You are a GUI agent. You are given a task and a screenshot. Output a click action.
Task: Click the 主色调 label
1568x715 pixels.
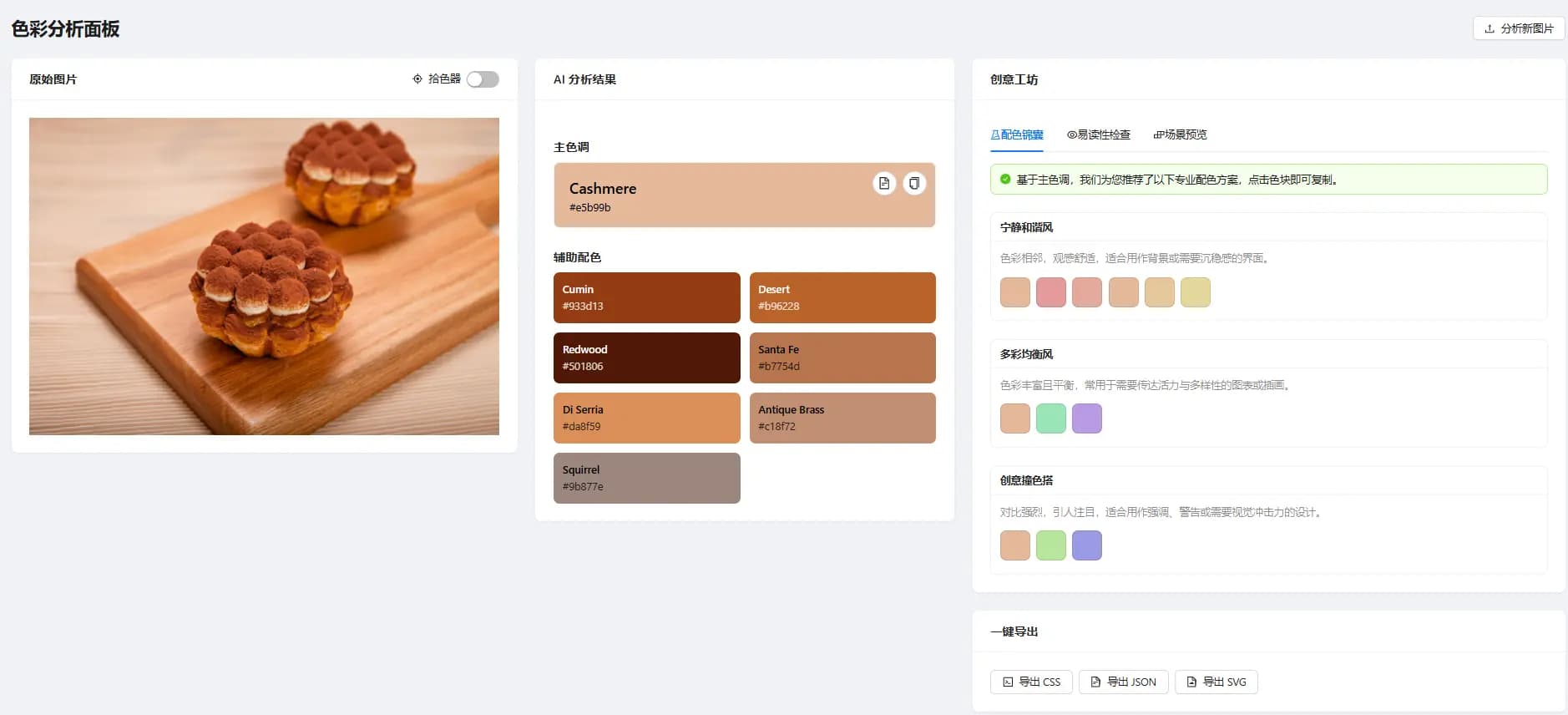click(571, 147)
